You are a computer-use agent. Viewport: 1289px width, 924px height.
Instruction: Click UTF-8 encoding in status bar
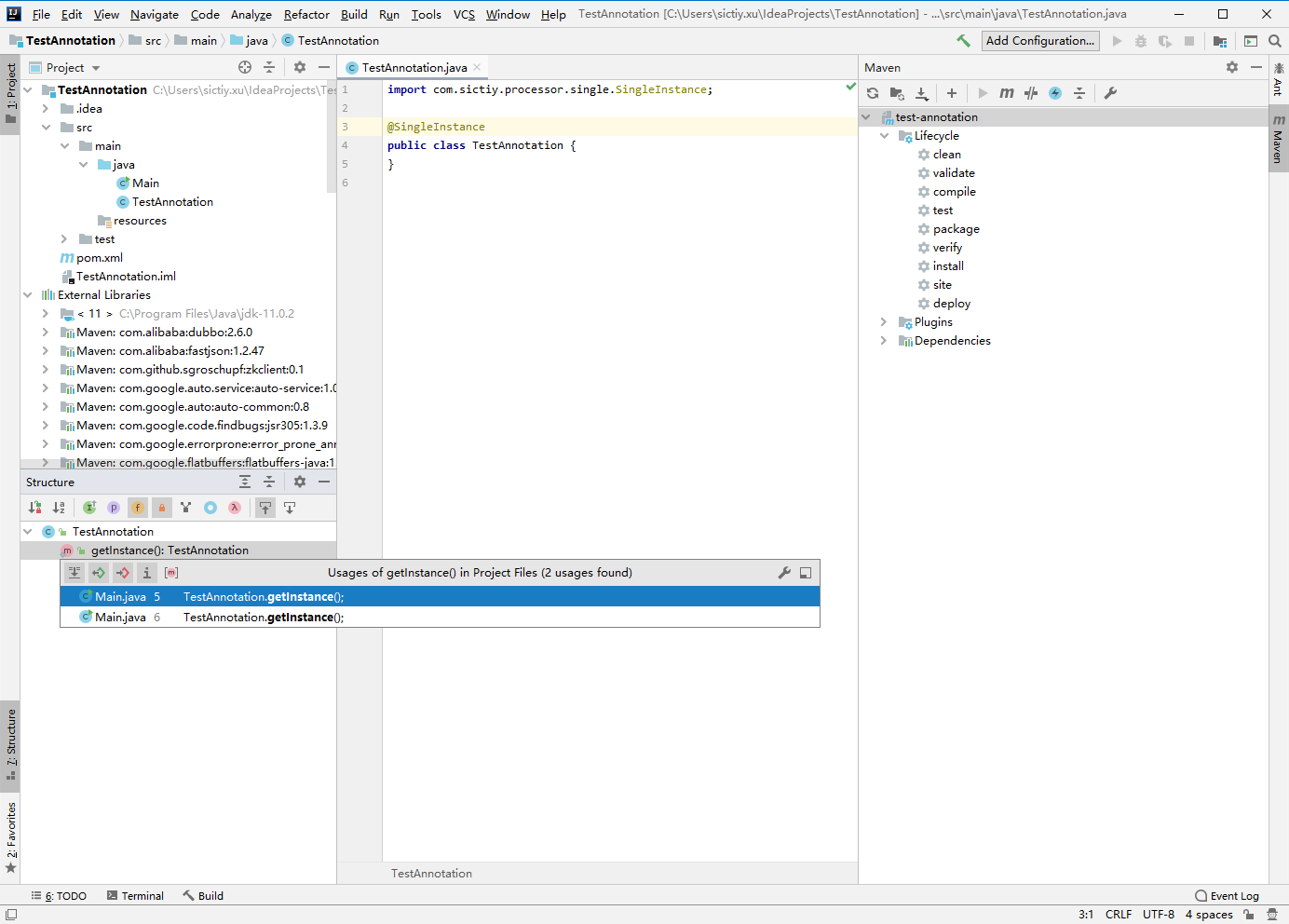click(x=1159, y=915)
